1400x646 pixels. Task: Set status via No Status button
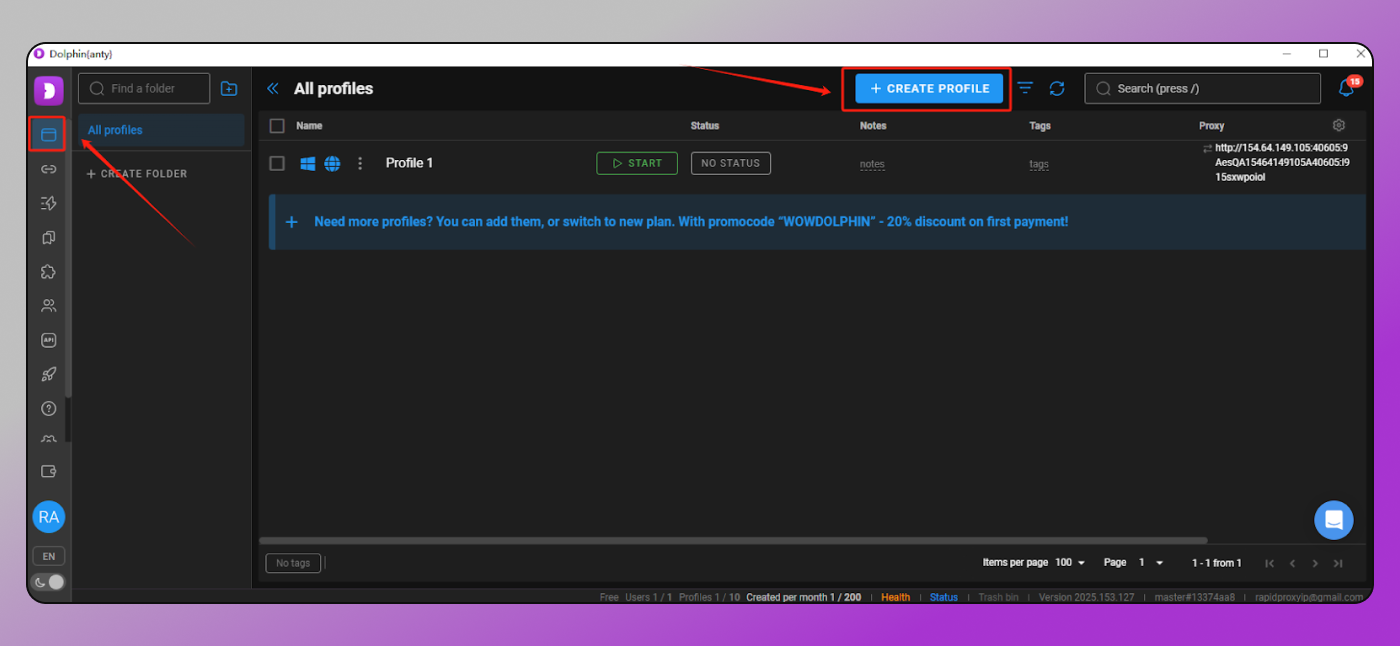click(731, 163)
